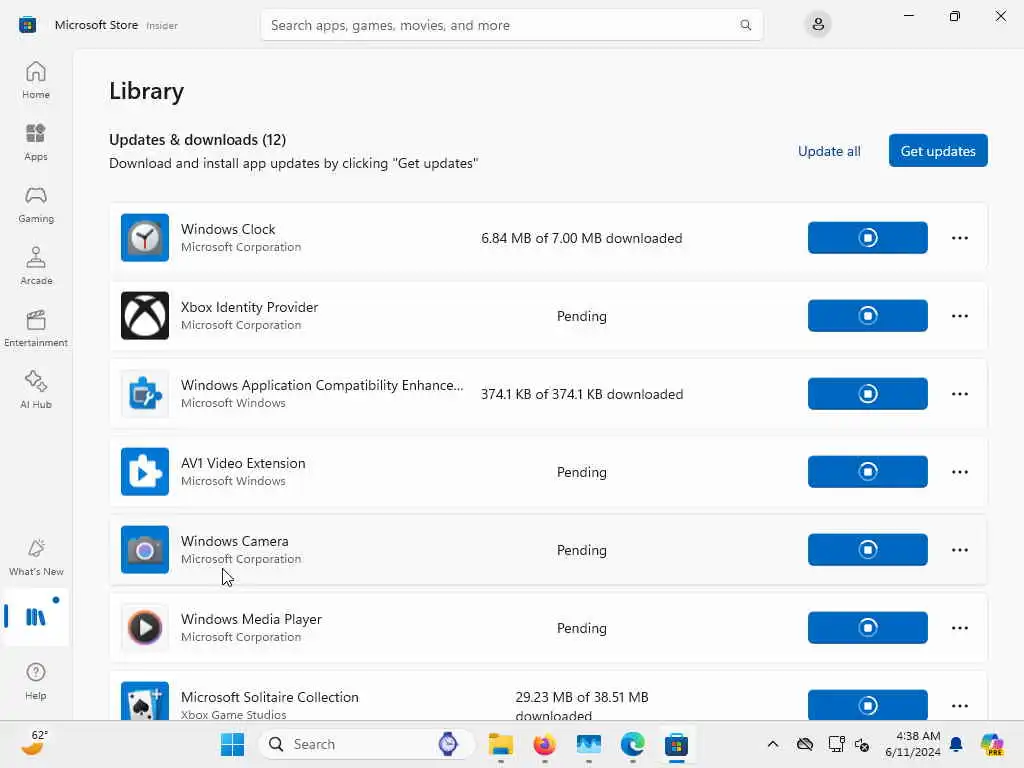The image size is (1024, 768).
Task: Click the Get updates button
Action: [938, 151]
